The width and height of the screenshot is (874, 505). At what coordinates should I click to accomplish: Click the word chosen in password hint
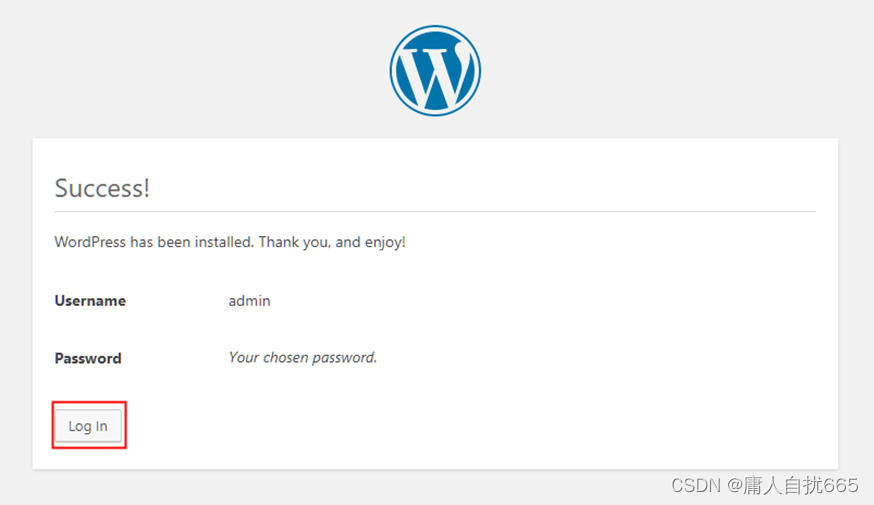click(x=285, y=357)
